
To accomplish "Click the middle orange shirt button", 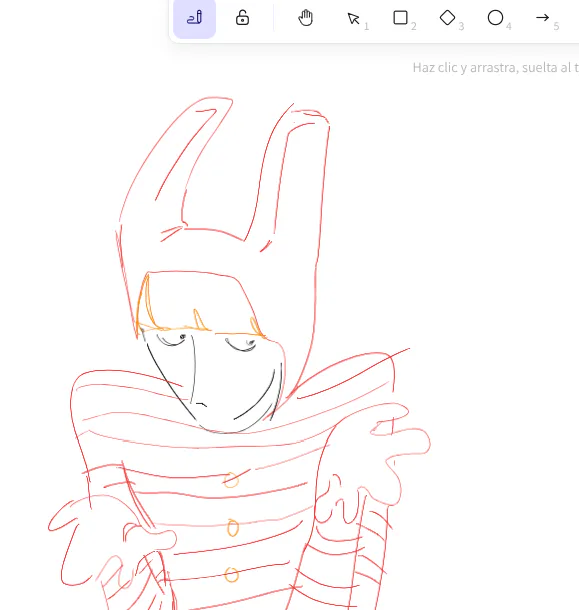I will pyautogui.click(x=233, y=528).
